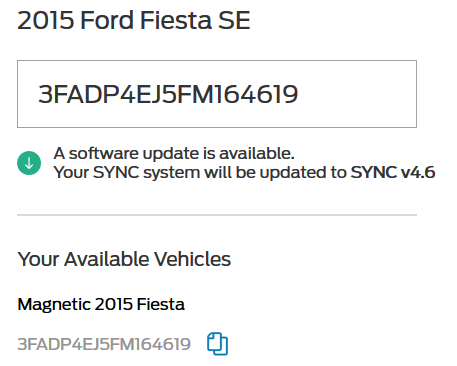Copy the Magnetic 2015 Fiesta VIN with the copy icon

point(217,344)
